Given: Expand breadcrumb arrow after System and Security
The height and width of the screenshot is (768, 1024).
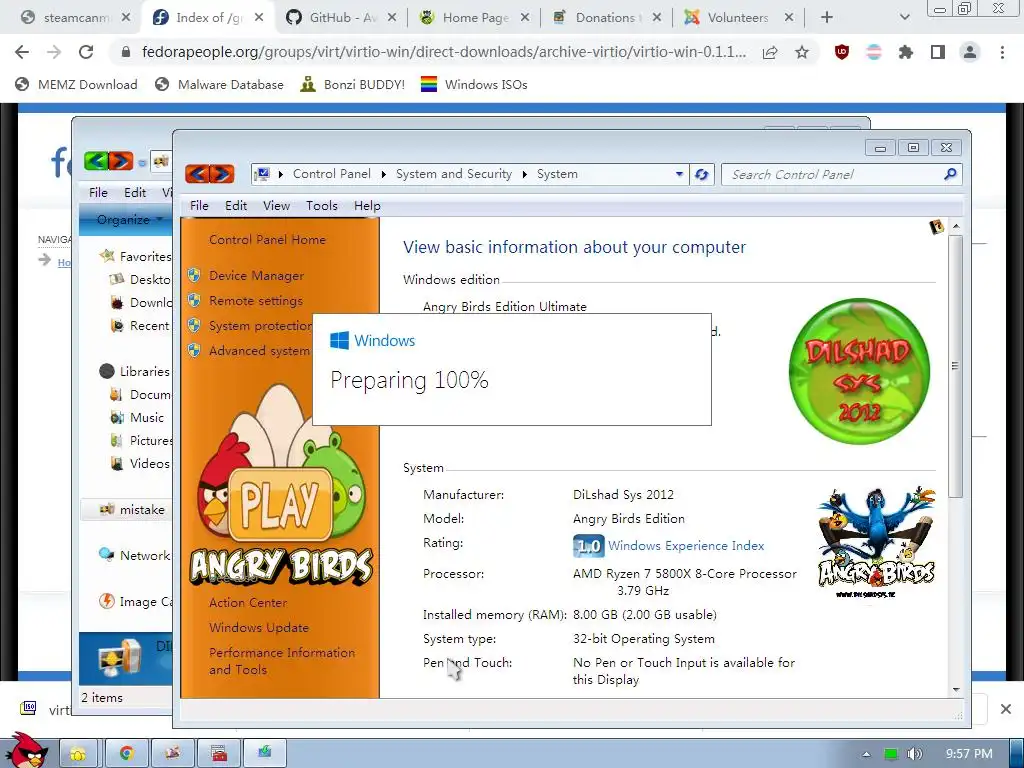Looking at the screenshot, I should tap(524, 174).
